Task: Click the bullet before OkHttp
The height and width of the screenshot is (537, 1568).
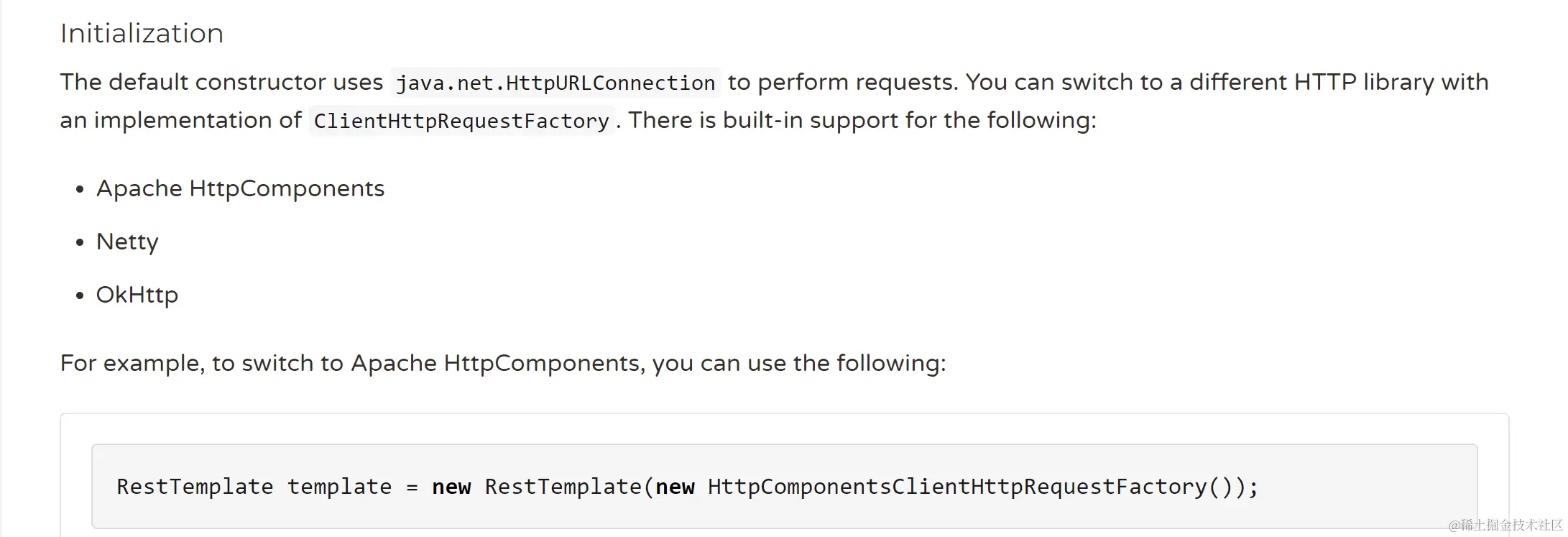Action: (x=80, y=295)
